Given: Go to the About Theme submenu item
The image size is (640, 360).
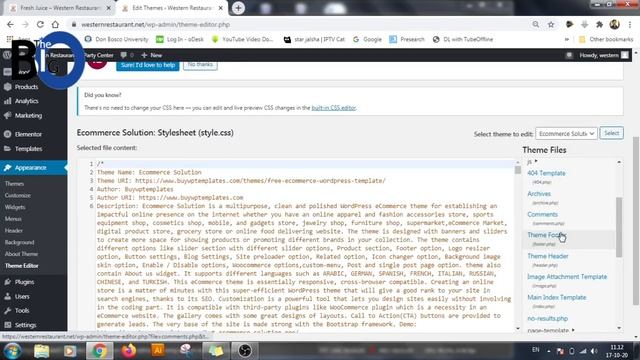Looking at the screenshot, I should 21,254.
